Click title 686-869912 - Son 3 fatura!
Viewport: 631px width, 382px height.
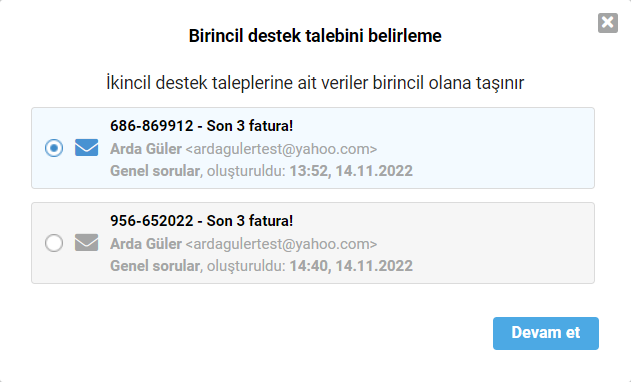(x=202, y=126)
